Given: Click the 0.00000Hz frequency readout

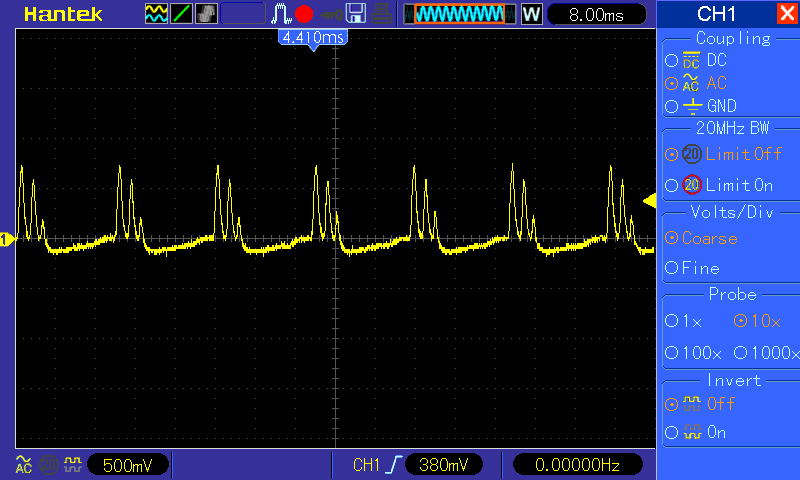Looking at the screenshot, I should click(x=577, y=465).
